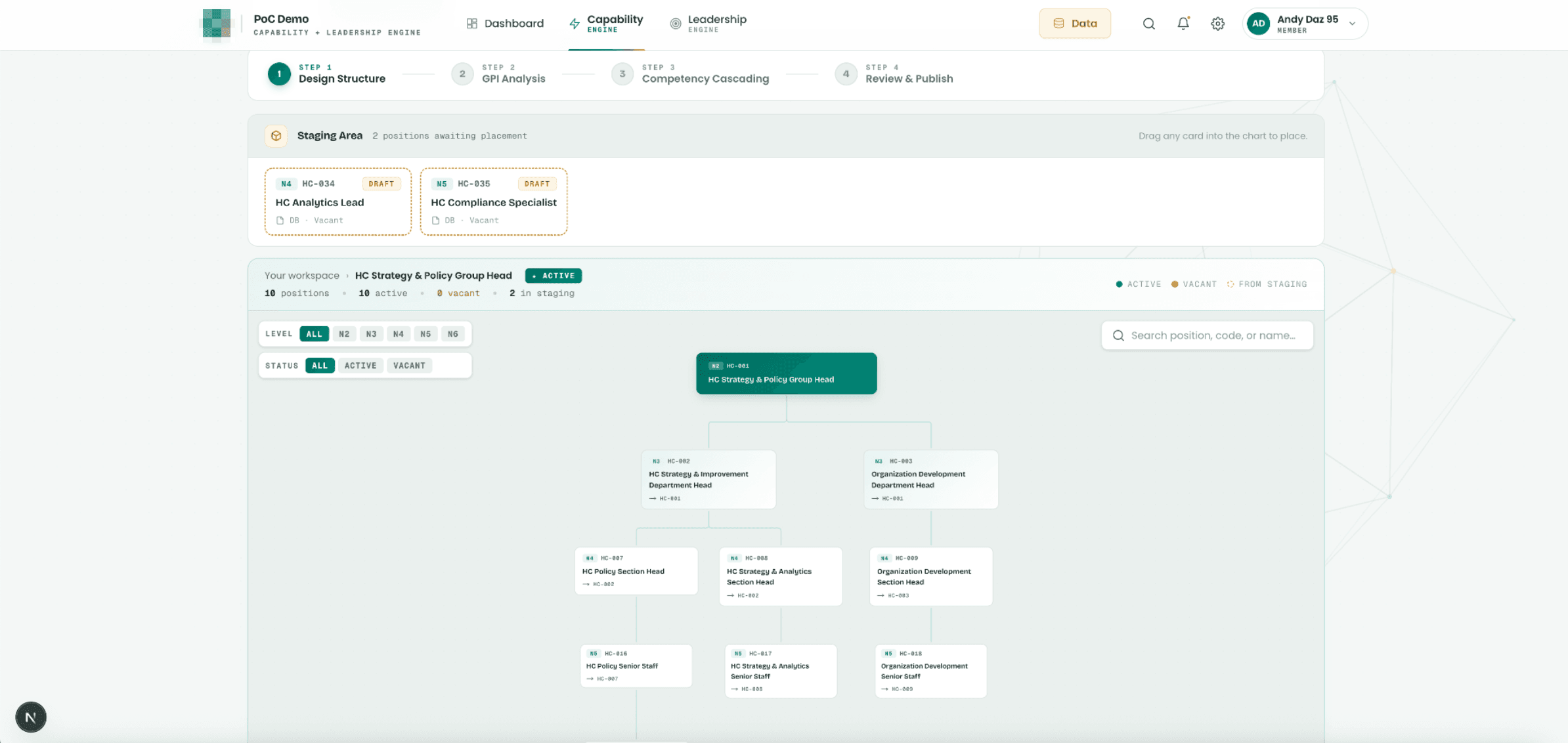The height and width of the screenshot is (743, 1568).
Task: Click the Your workspace breadcrumb
Action: [302, 276]
